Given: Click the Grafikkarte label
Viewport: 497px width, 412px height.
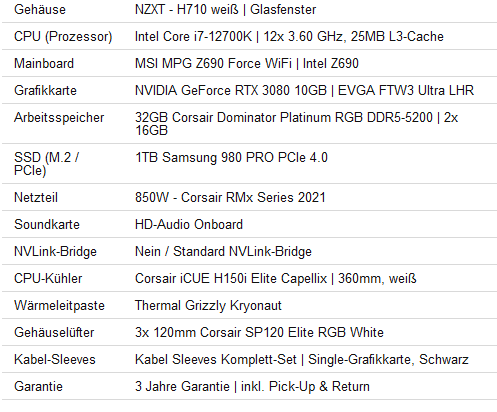Looking at the screenshot, I should pos(45,90).
